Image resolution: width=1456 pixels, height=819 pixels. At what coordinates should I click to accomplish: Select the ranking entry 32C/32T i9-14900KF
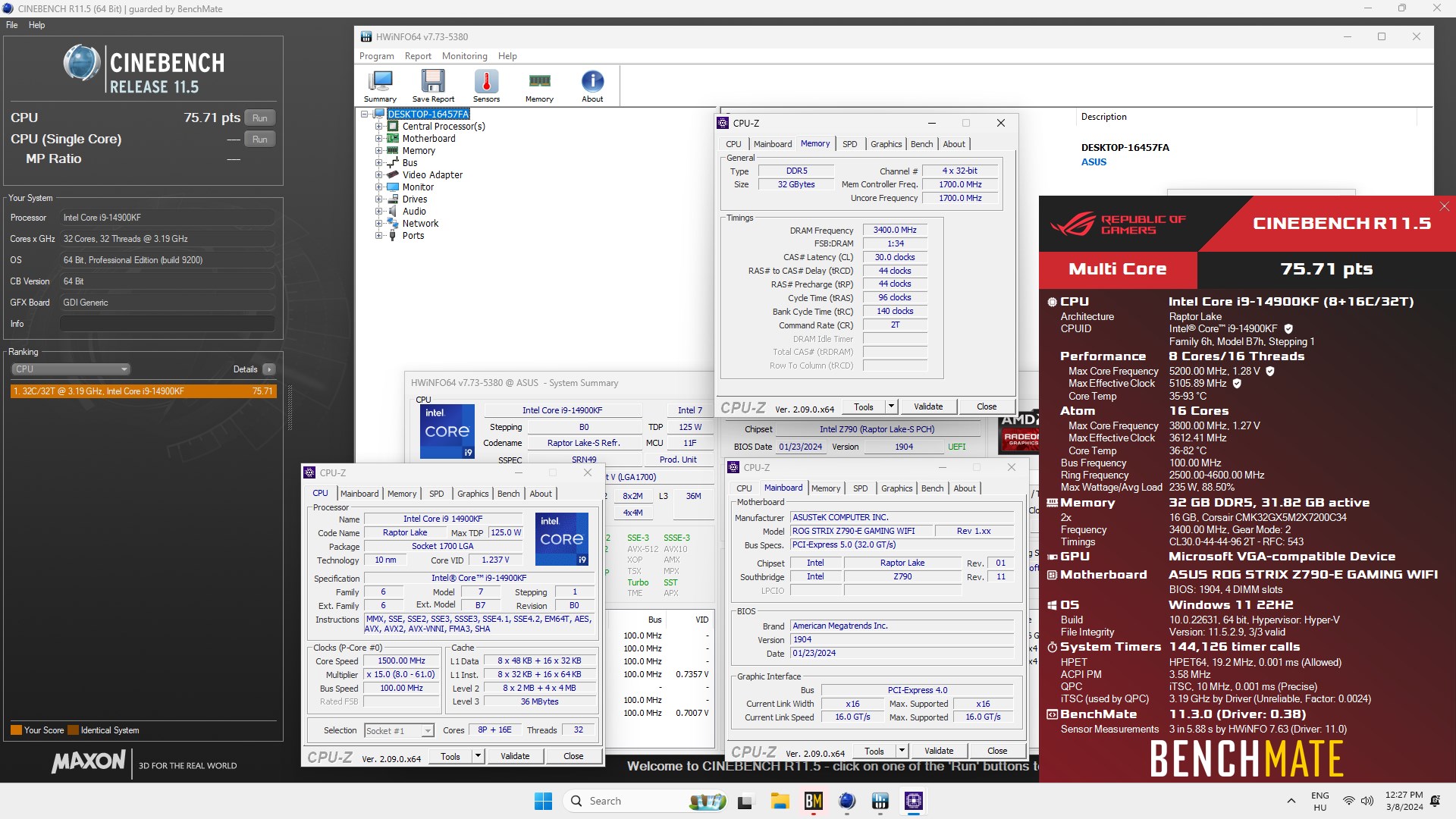click(143, 391)
